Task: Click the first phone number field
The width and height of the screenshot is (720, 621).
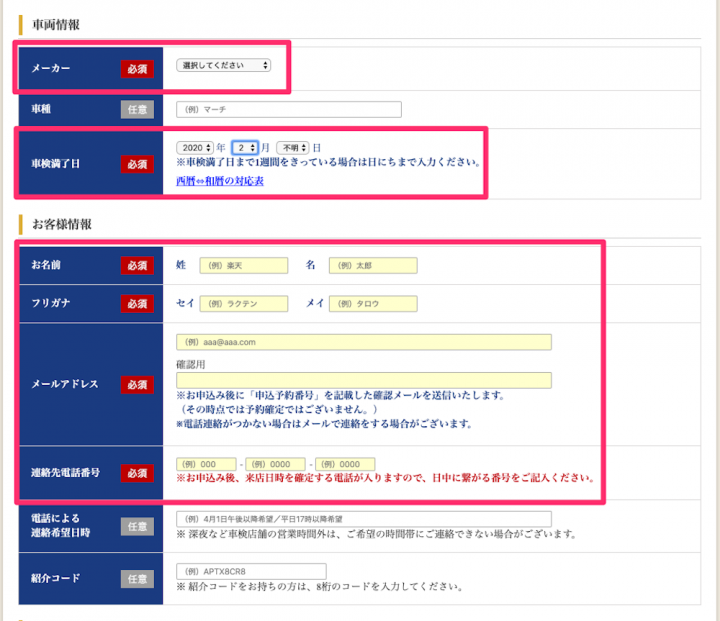Action: (206, 464)
